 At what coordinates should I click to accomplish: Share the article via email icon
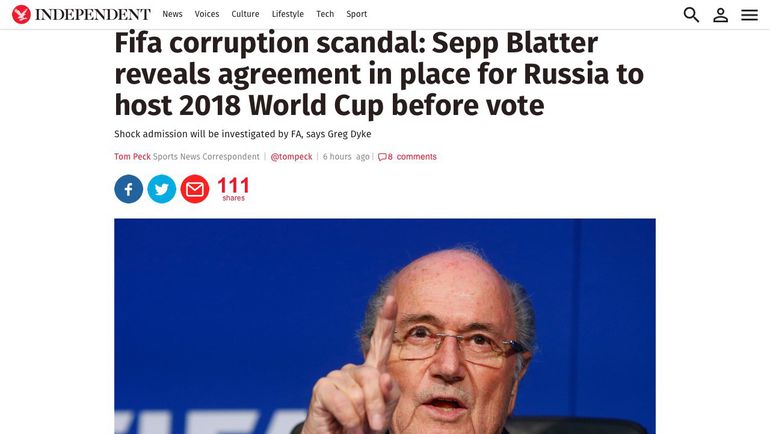click(195, 189)
